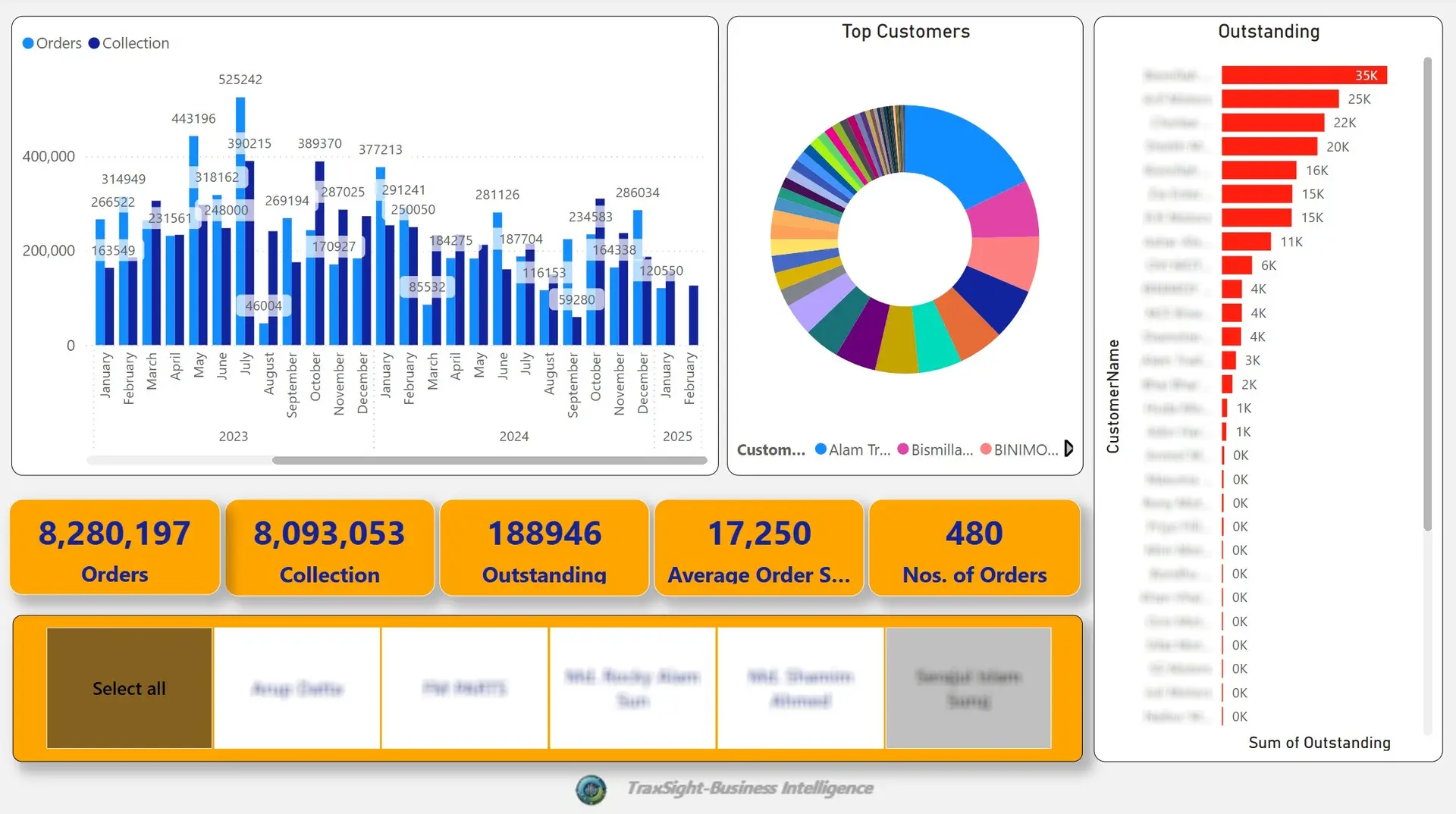Viewport: 1456px width, 814px height.
Task: Select the Collection total card
Action: pyautogui.click(x=329, y=547)
